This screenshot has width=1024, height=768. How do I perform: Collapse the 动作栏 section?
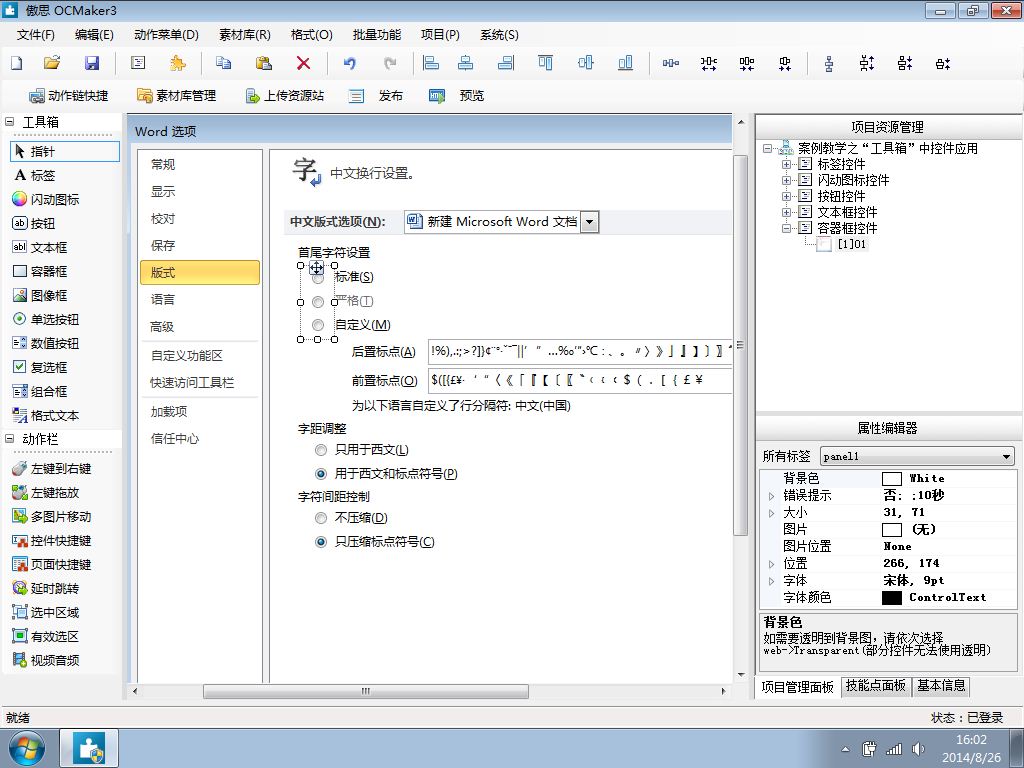(9, 439)
